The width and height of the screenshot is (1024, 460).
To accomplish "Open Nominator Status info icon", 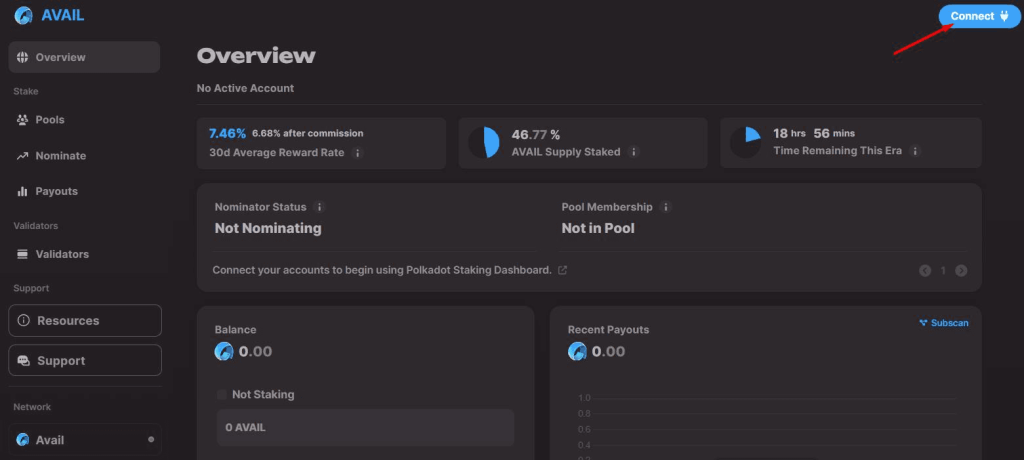I will [x=319, y=207].
